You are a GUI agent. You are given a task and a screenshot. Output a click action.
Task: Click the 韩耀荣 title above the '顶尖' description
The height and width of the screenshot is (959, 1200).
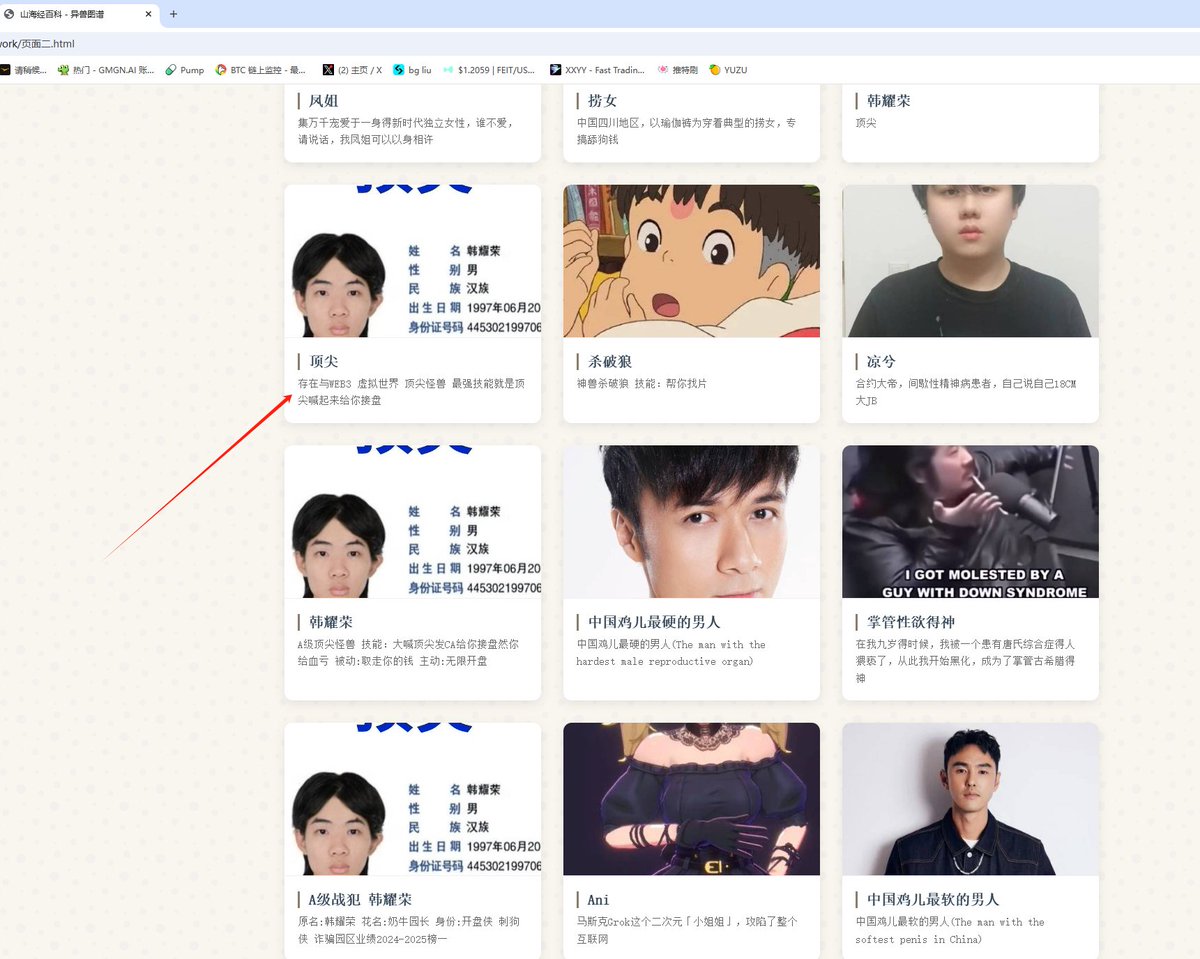pos(888,101)
